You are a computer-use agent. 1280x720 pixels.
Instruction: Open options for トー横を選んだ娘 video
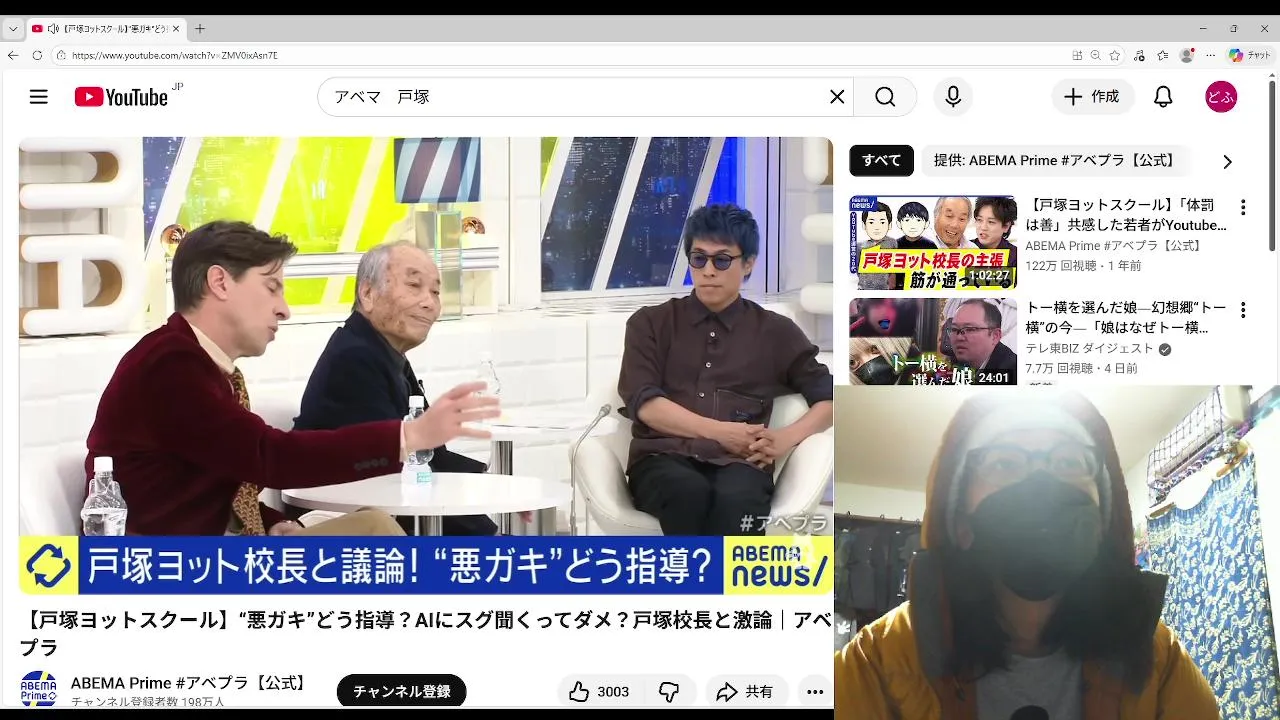coord(1243,310)
